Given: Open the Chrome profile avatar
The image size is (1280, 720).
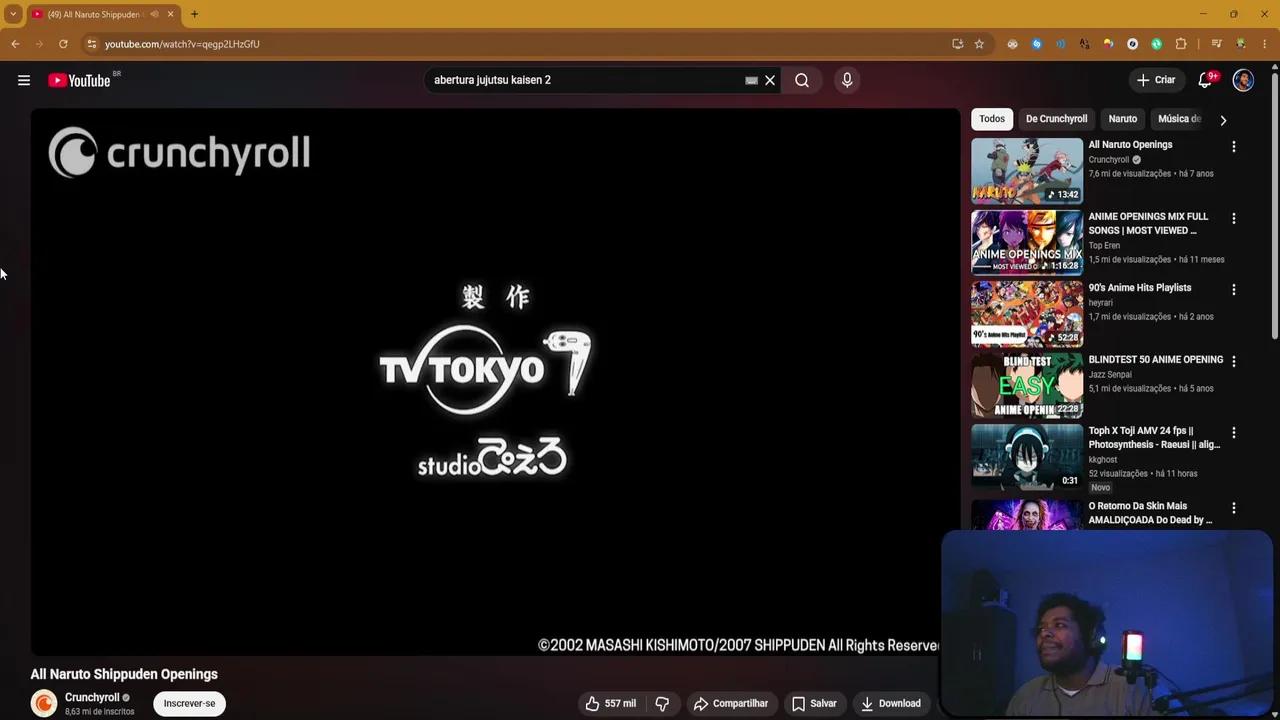Looking at the screenshot, I should pos(1241,44).
